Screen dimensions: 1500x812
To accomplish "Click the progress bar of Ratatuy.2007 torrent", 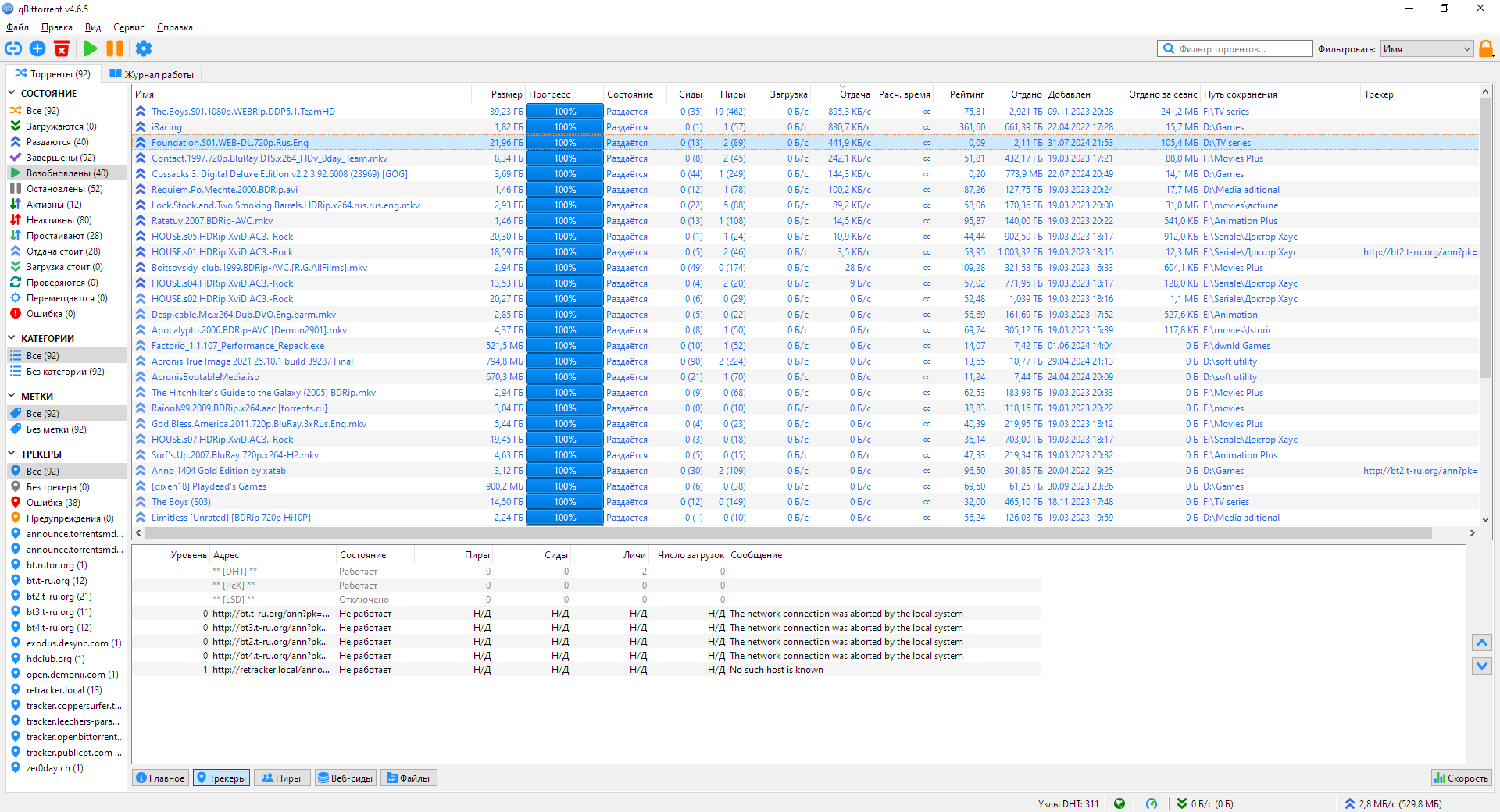I will [565, 221].
